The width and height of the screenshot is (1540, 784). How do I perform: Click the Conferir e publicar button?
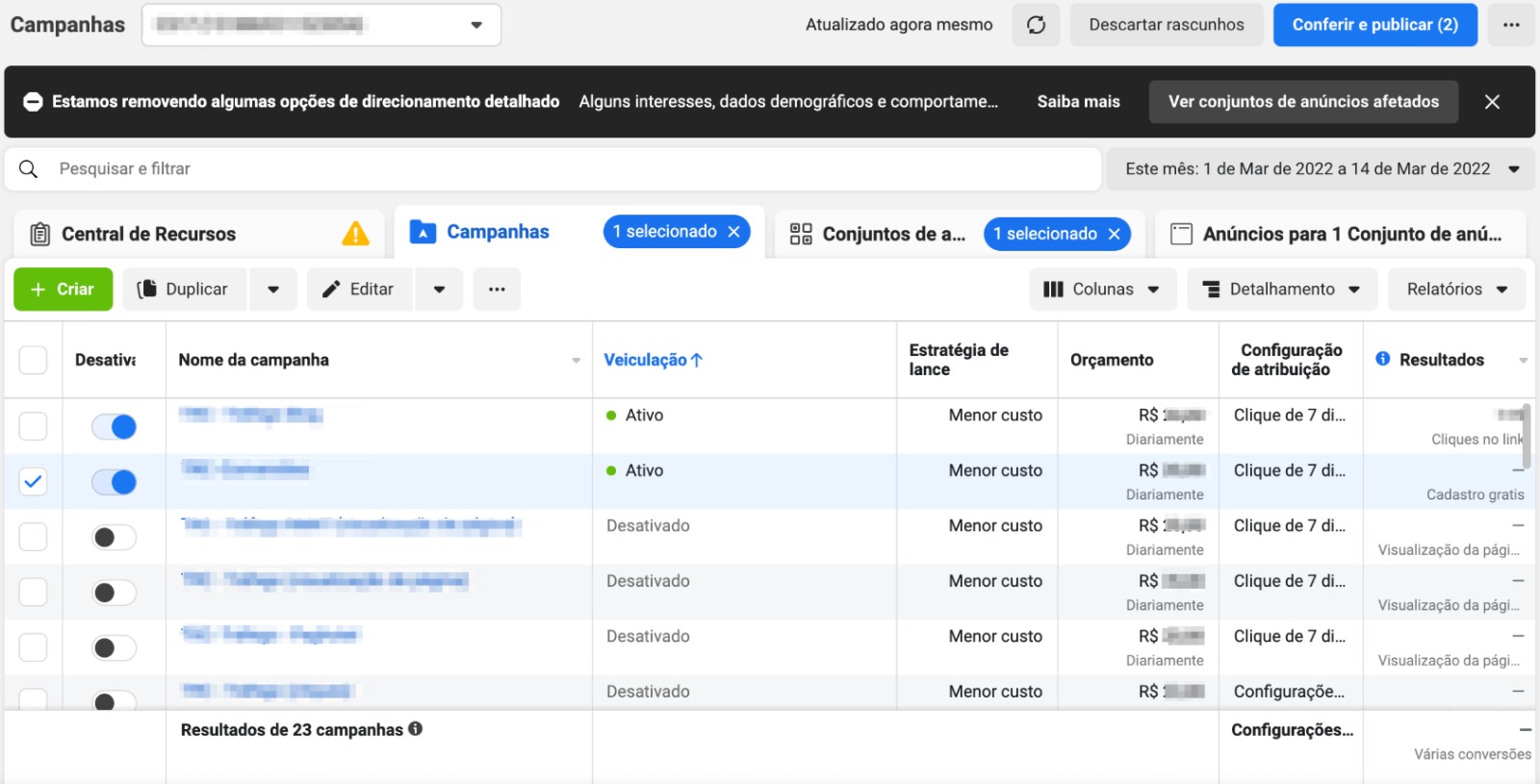click(1374, 25)
